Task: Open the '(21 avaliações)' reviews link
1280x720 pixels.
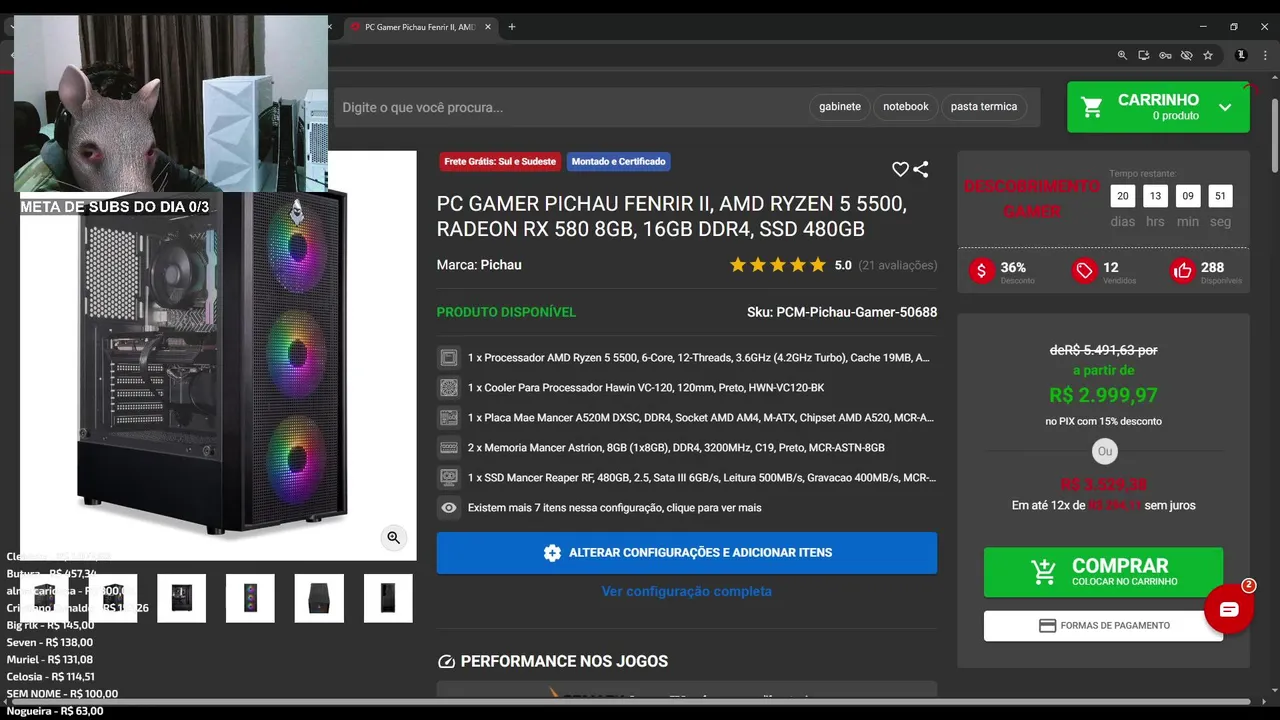Action: coord(898,265)
